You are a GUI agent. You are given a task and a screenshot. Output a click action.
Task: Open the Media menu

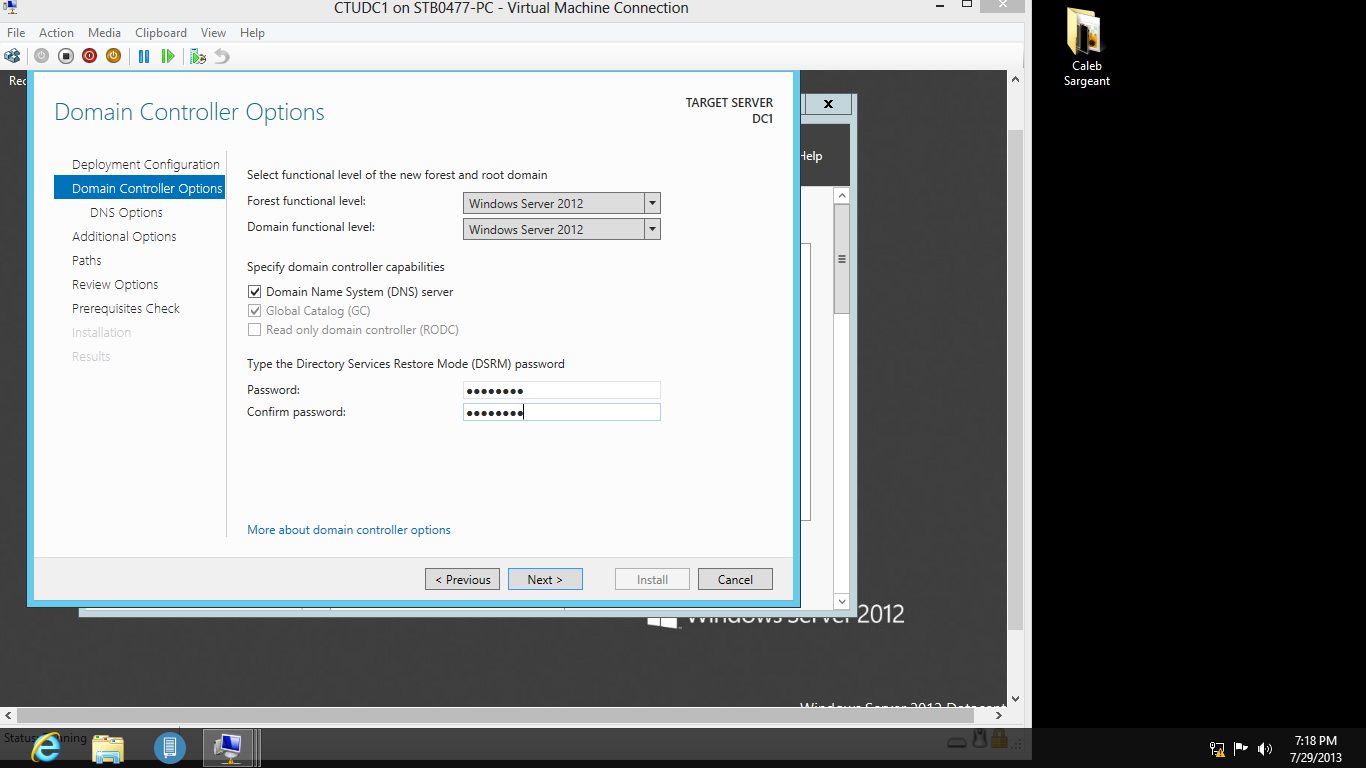[104, 33]
